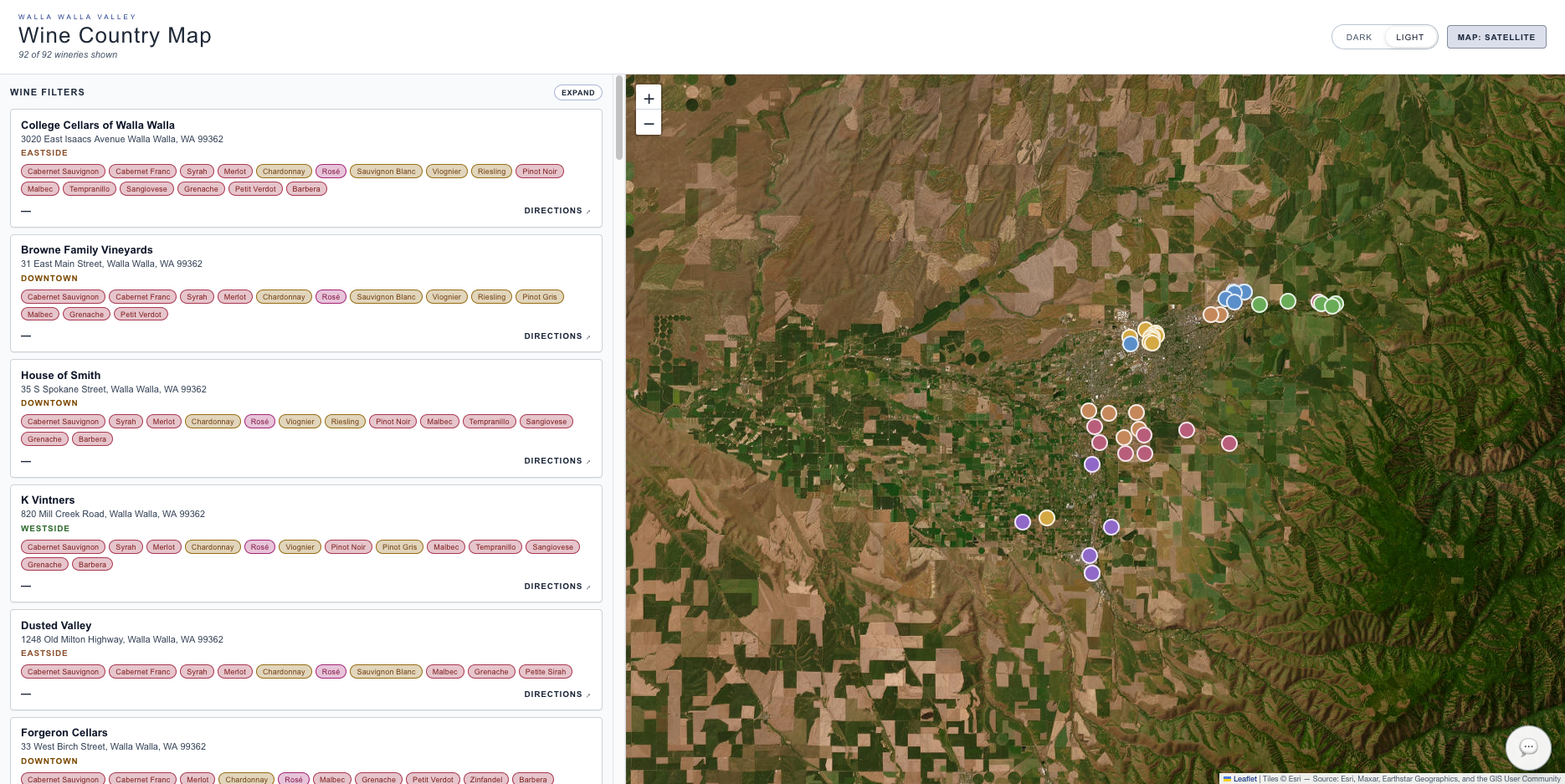Click the lone green marker between clusters
This screenshot has height=784, width=1565.
coord(1288,301)
